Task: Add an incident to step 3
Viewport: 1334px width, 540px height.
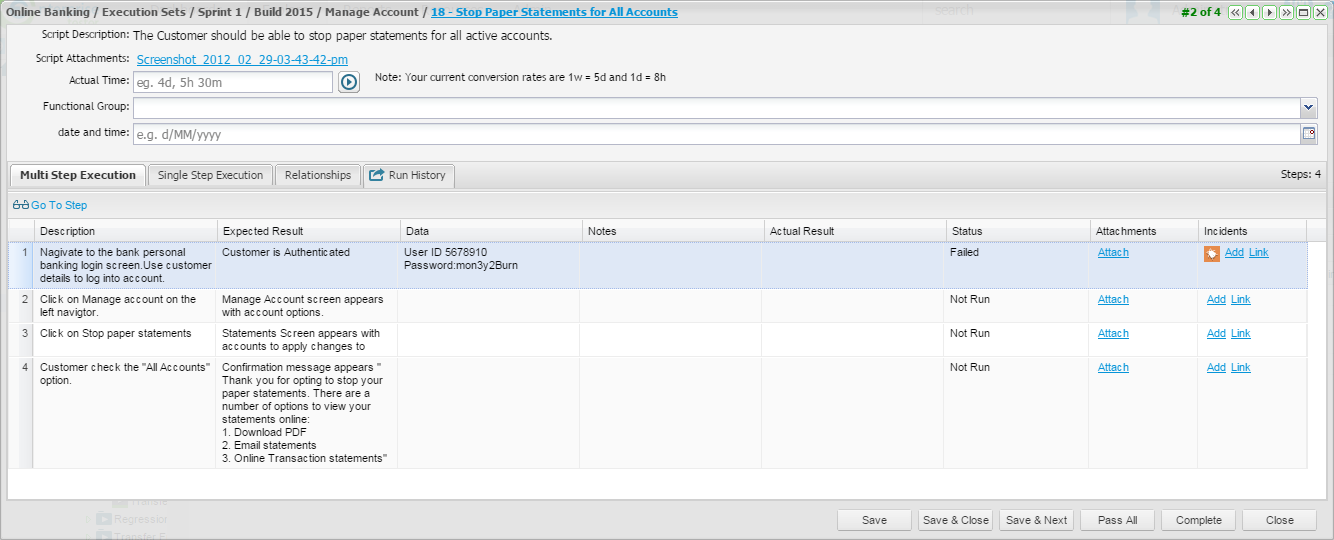Action: 1215,334
